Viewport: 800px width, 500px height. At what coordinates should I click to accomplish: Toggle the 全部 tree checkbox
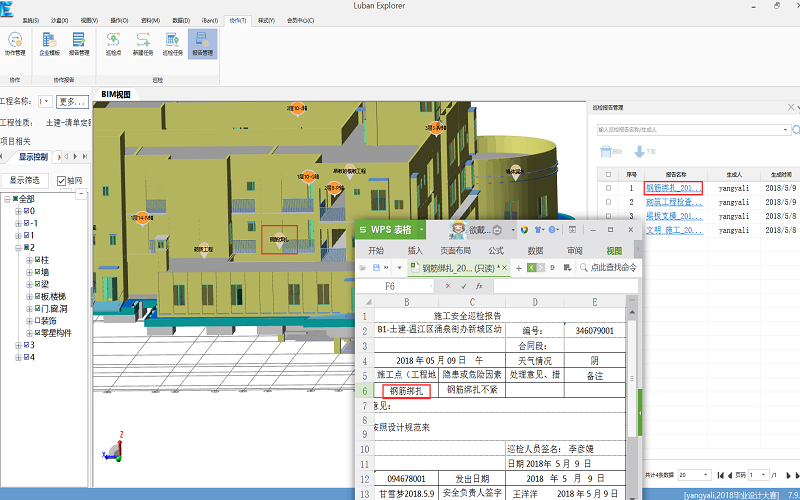[x=16, y=198]
